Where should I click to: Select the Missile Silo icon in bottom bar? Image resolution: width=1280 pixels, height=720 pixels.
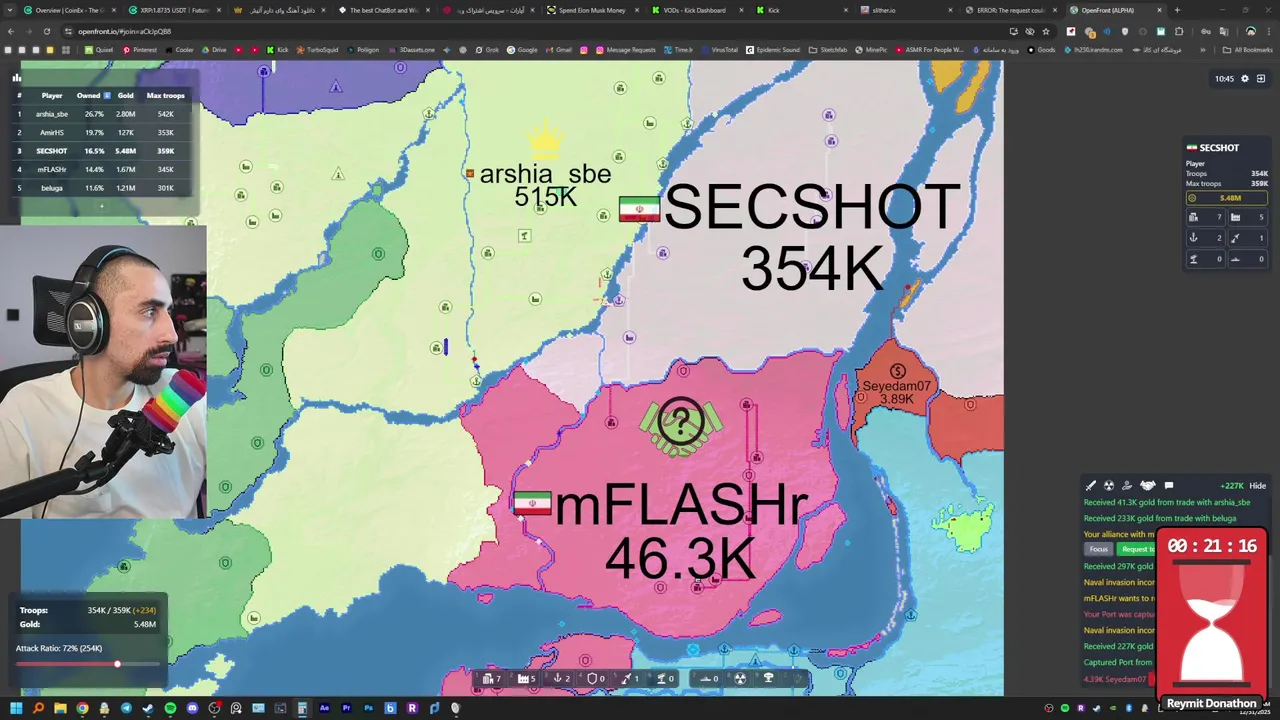[x=626, y=679]
